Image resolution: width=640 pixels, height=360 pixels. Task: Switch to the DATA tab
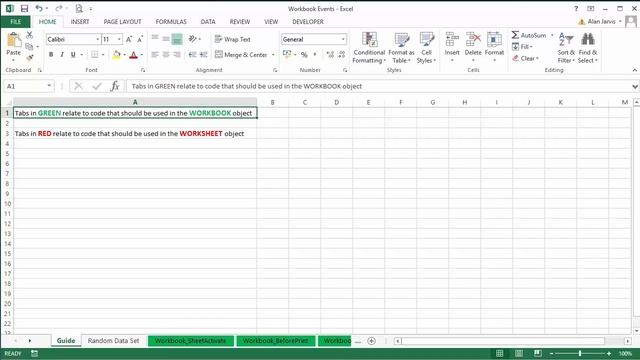(208, 22)
